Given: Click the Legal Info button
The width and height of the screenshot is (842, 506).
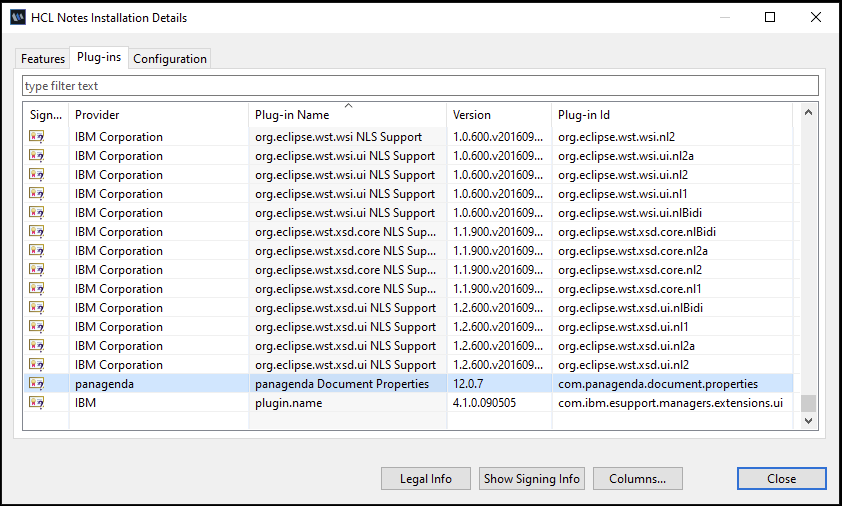Looking at the screenshot, I should [426, 479].
